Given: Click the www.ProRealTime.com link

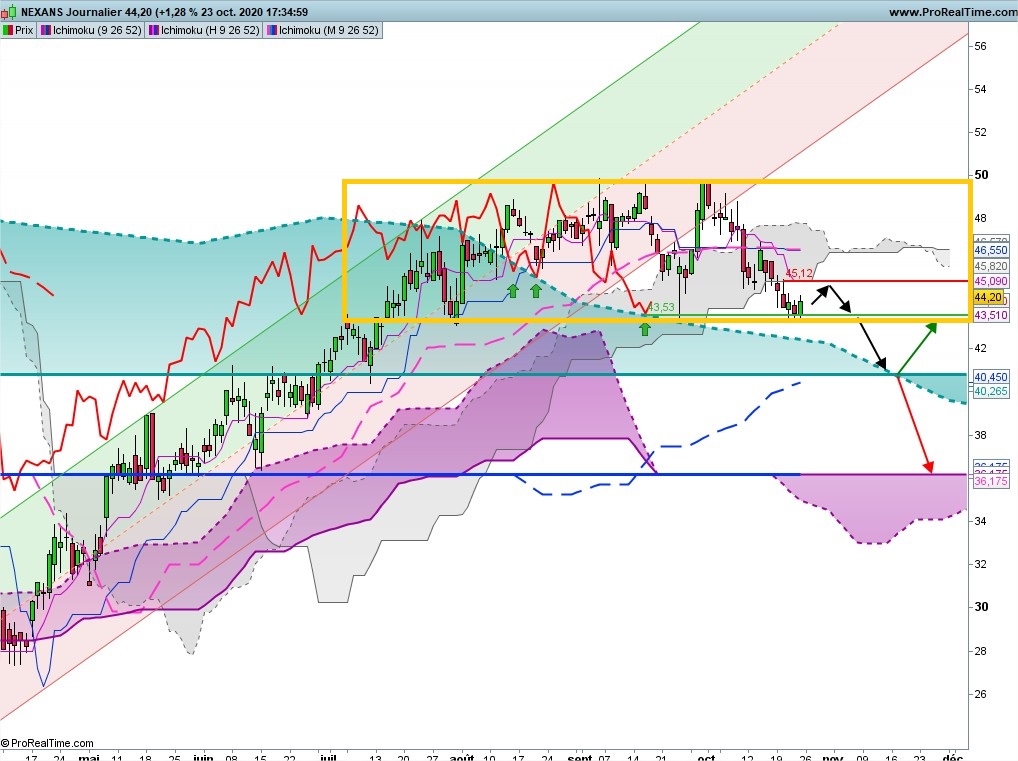Looking at the screenshot, I should point(952,12).
